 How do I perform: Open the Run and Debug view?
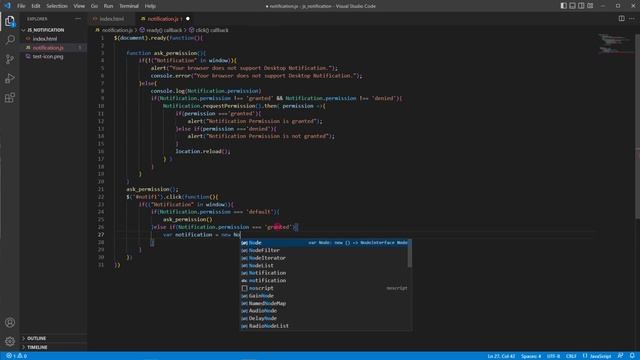[x=10, y=78]
